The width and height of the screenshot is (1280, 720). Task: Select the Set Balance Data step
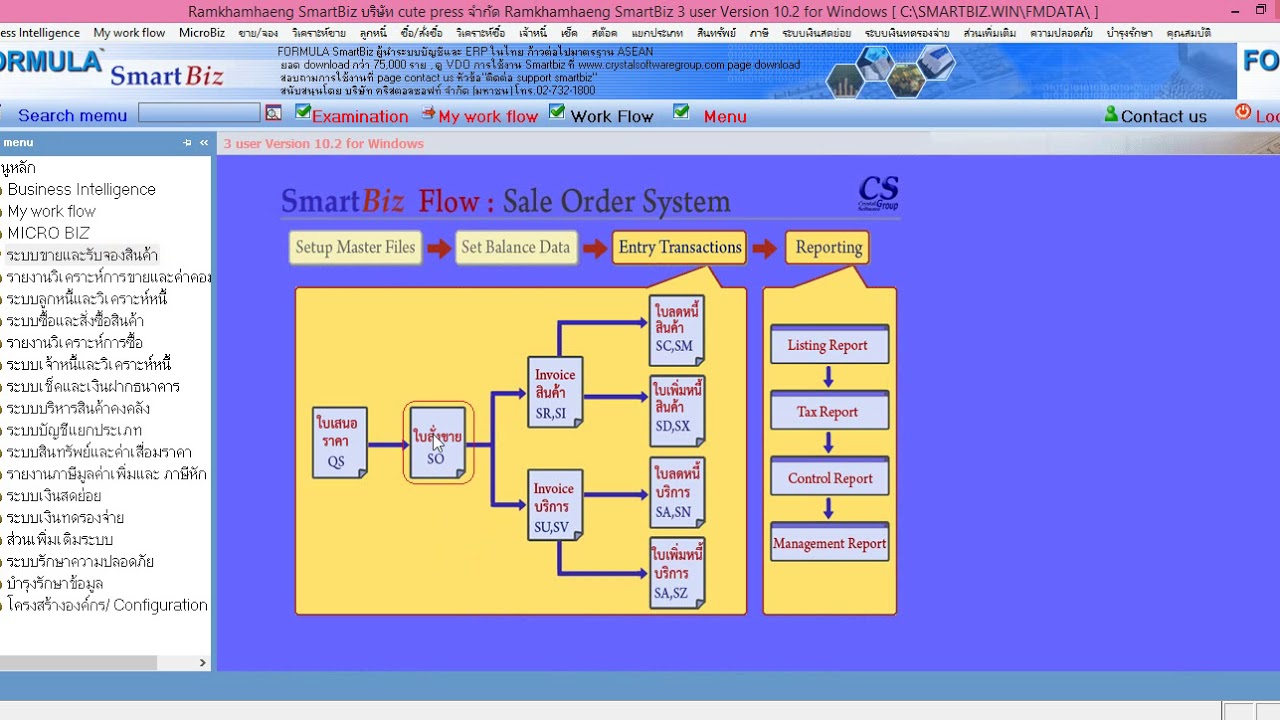pos(516,247)
